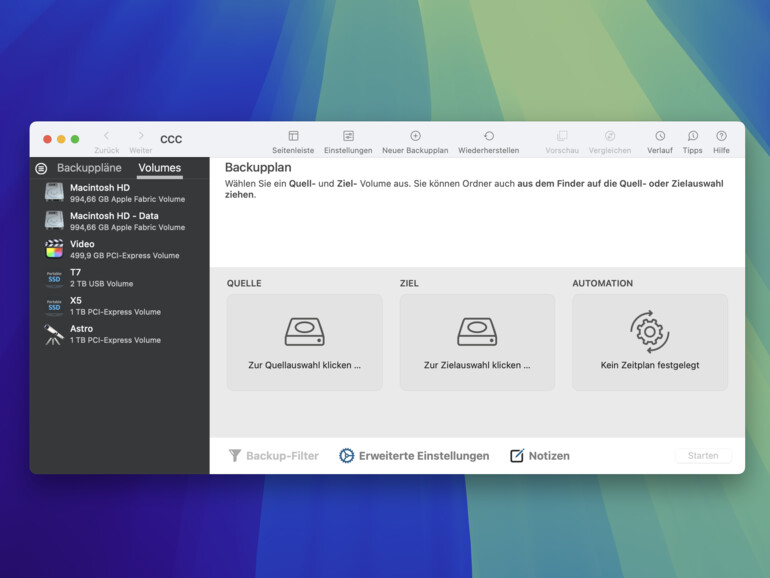Select the Volumes tab
This screenshot has height=578, width=770.
pyautogui.click(x=159, y=168)
